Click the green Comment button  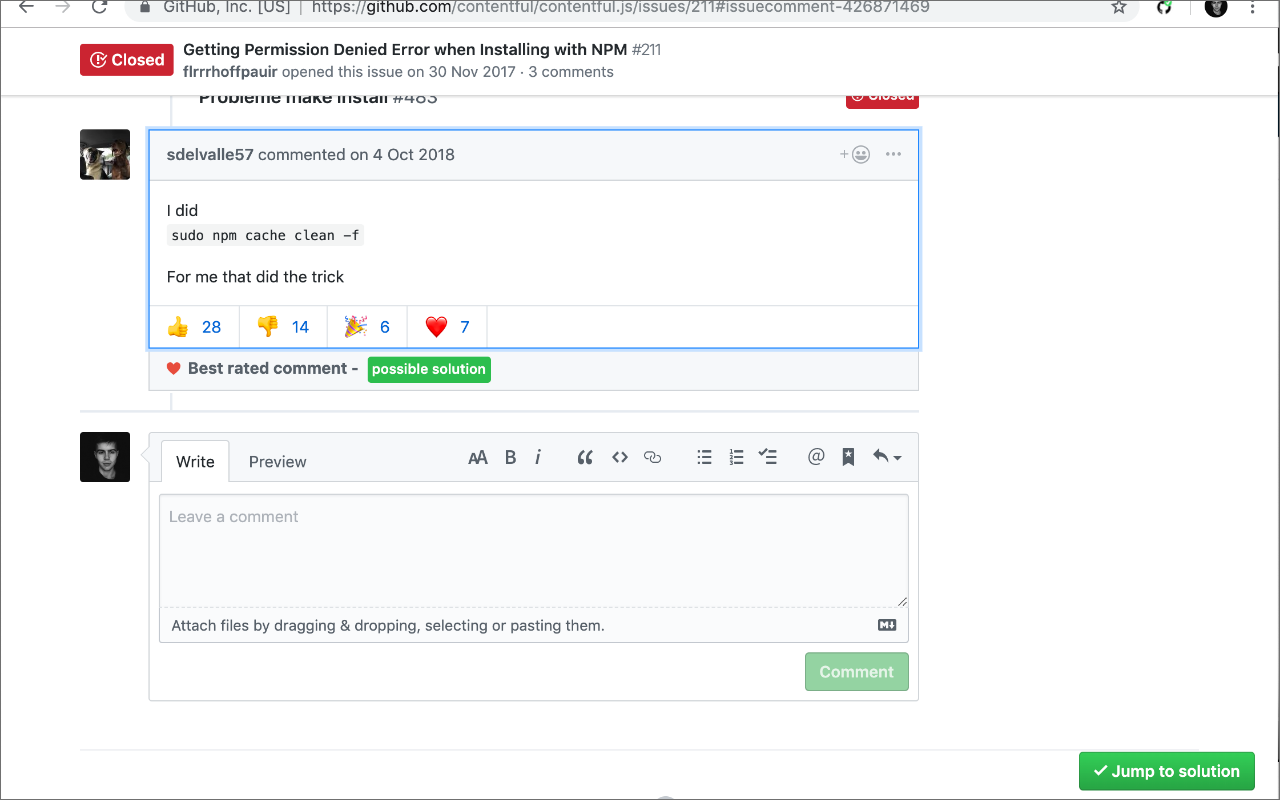tap(857, 672)
